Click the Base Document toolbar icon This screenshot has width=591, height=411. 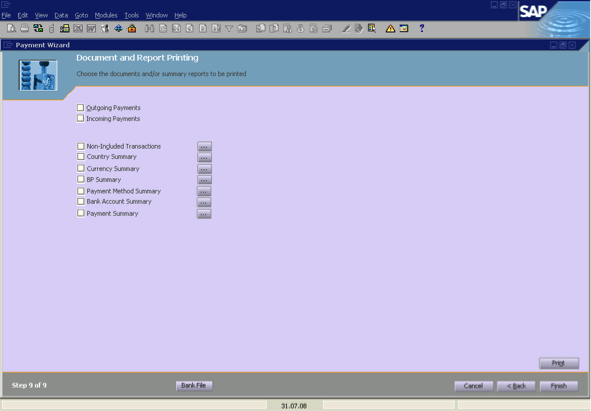[260, 28]
